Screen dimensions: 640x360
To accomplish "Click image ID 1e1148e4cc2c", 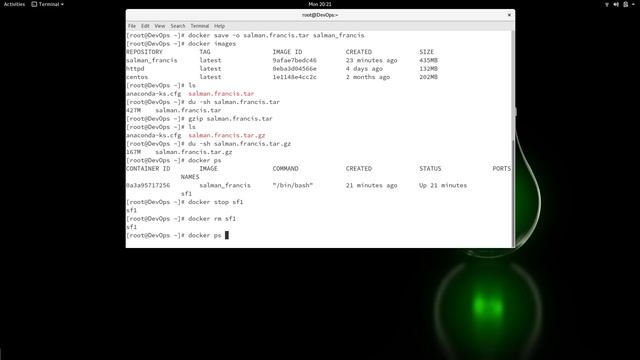I will [294, 77].
